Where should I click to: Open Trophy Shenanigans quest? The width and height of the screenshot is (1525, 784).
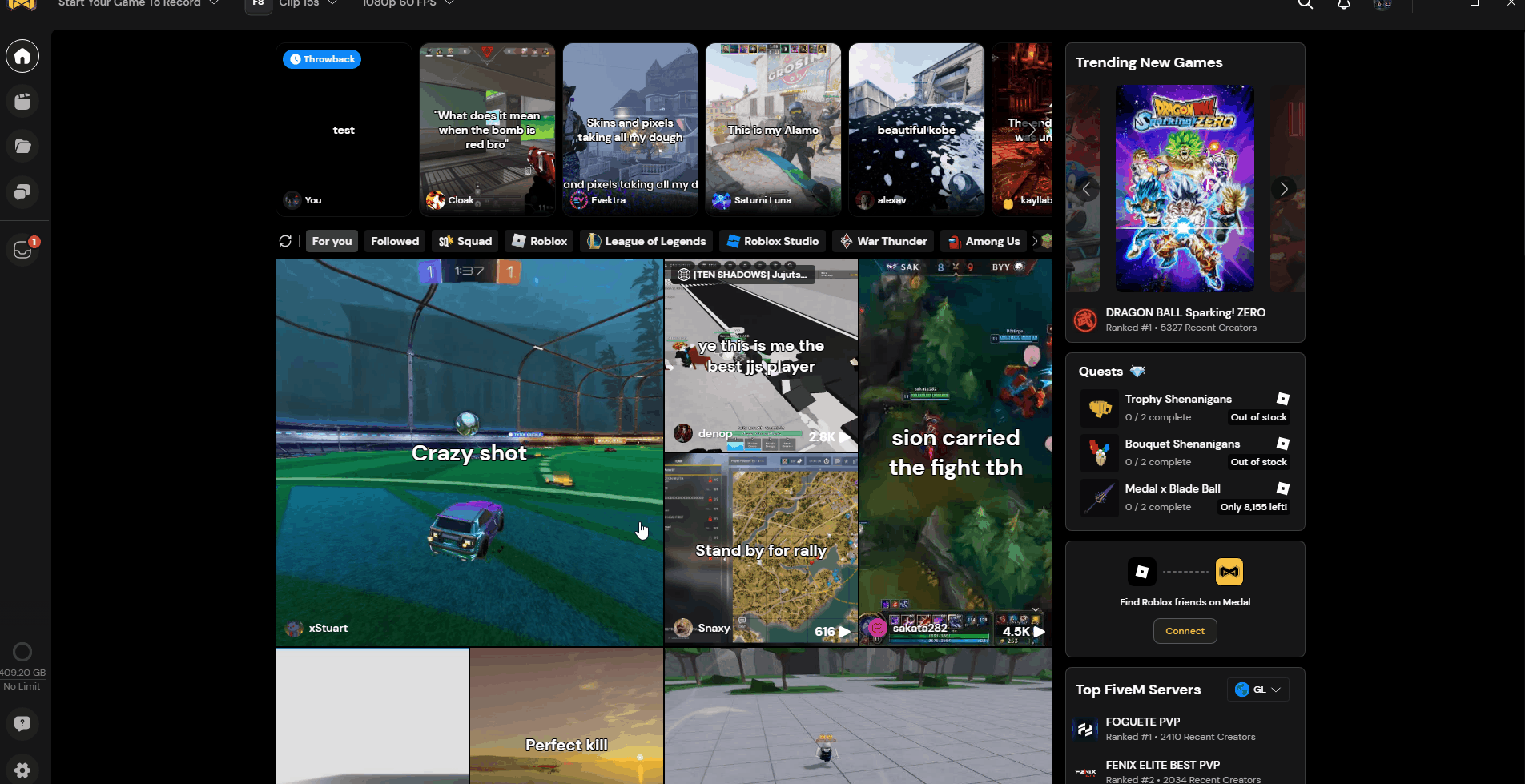point(1178,399)
